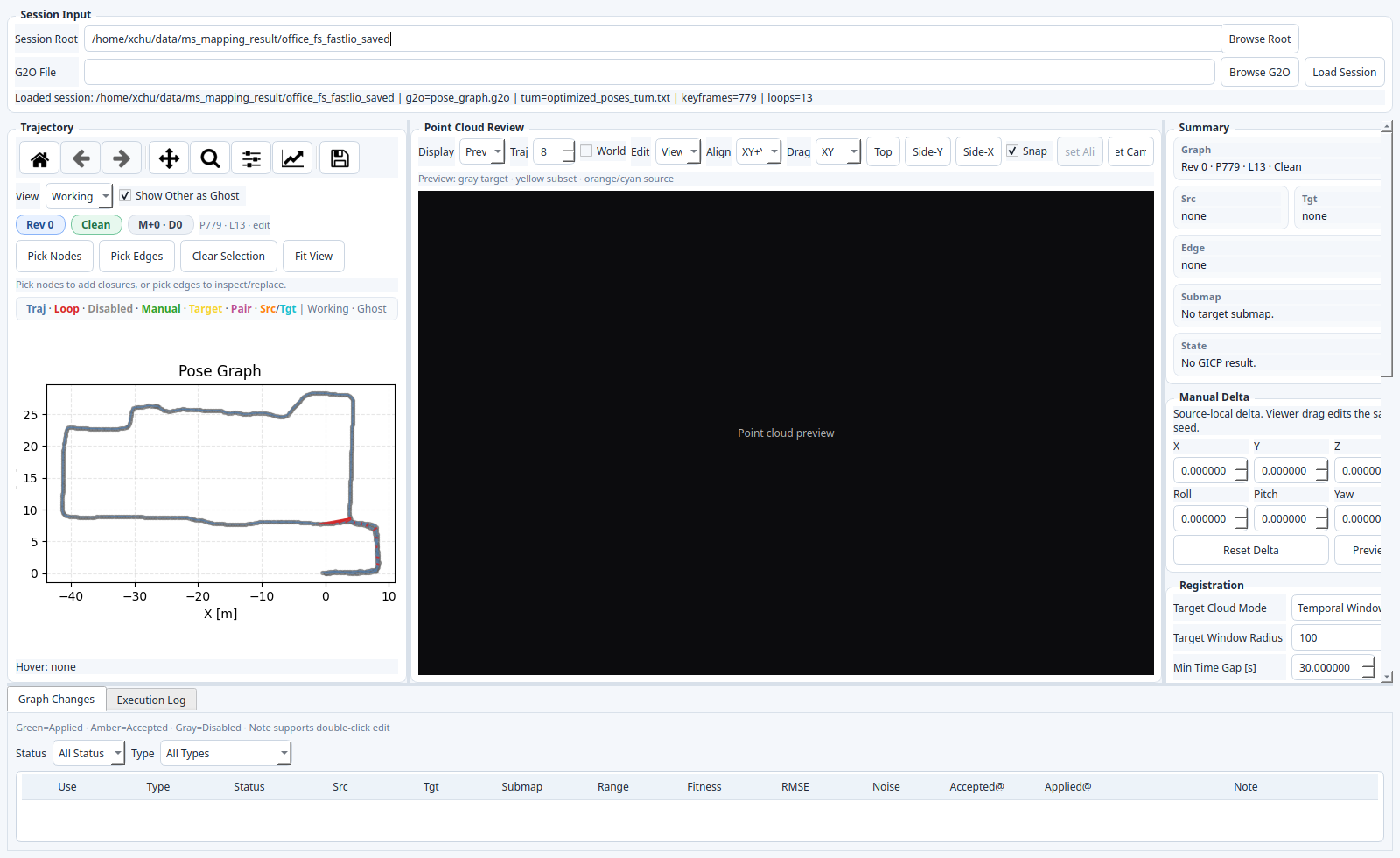Open Target Cloud Mode dropdown
Image resolution: width=1400 pixels, height=858 pixels.
click(x=1336, y=608)
